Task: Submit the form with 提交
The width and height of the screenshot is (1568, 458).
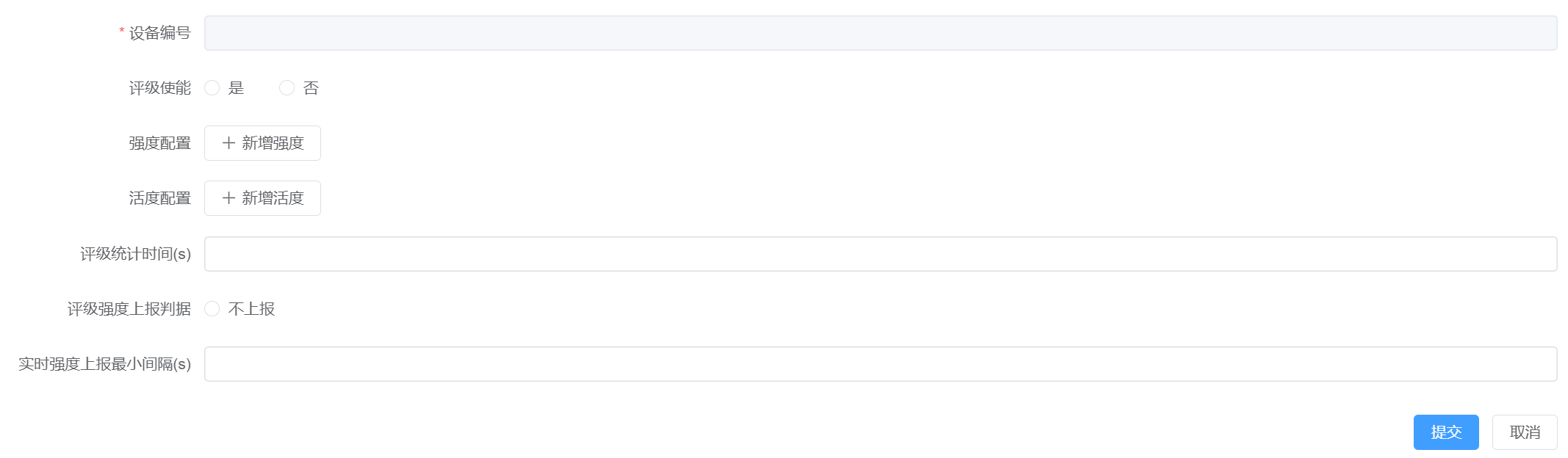Action: pos(1446,432)
